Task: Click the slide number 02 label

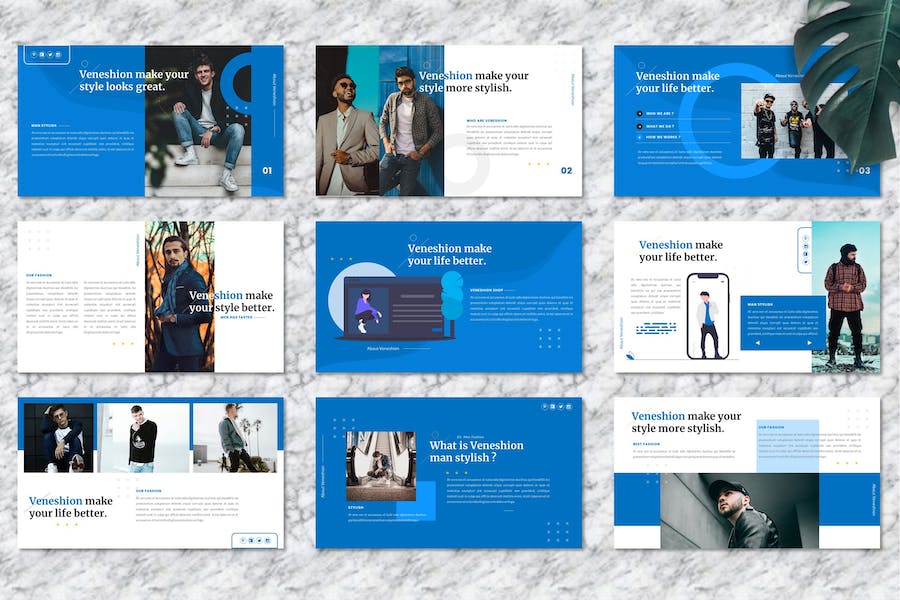Action: tap(566, 171)
